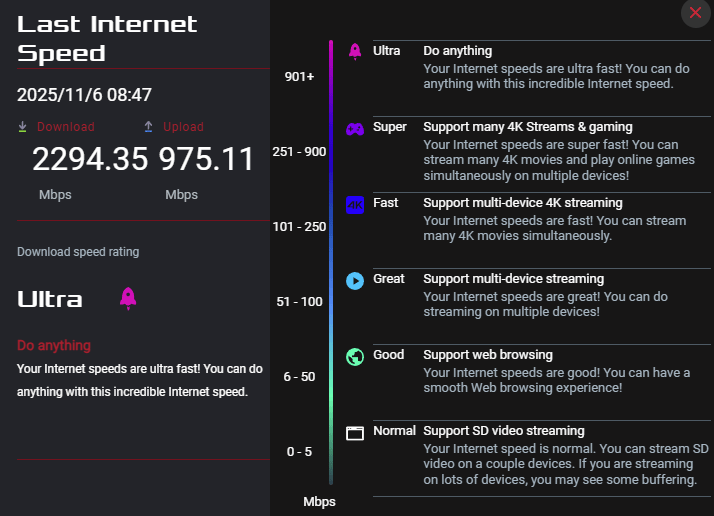Click the 2294.35 download speed value
This screenshot has width=714, height=516.
coord(90,159)
